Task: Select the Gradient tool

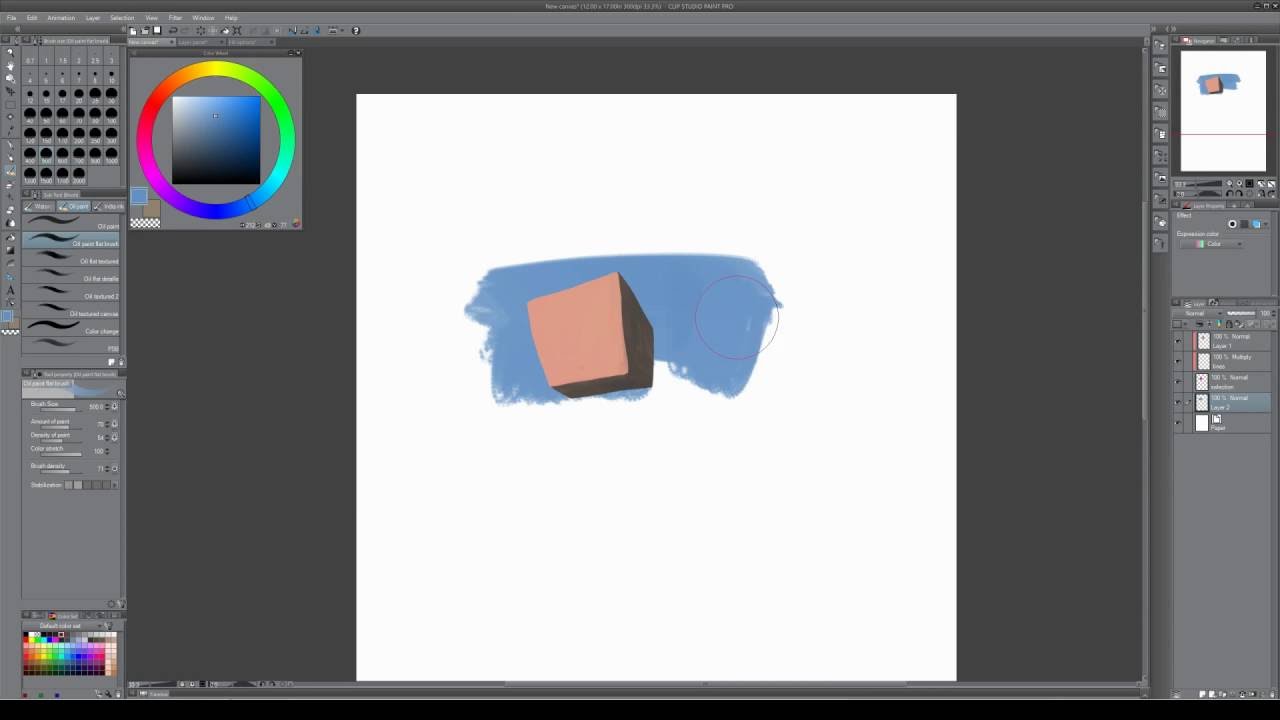Action: [x=11, y=250]
